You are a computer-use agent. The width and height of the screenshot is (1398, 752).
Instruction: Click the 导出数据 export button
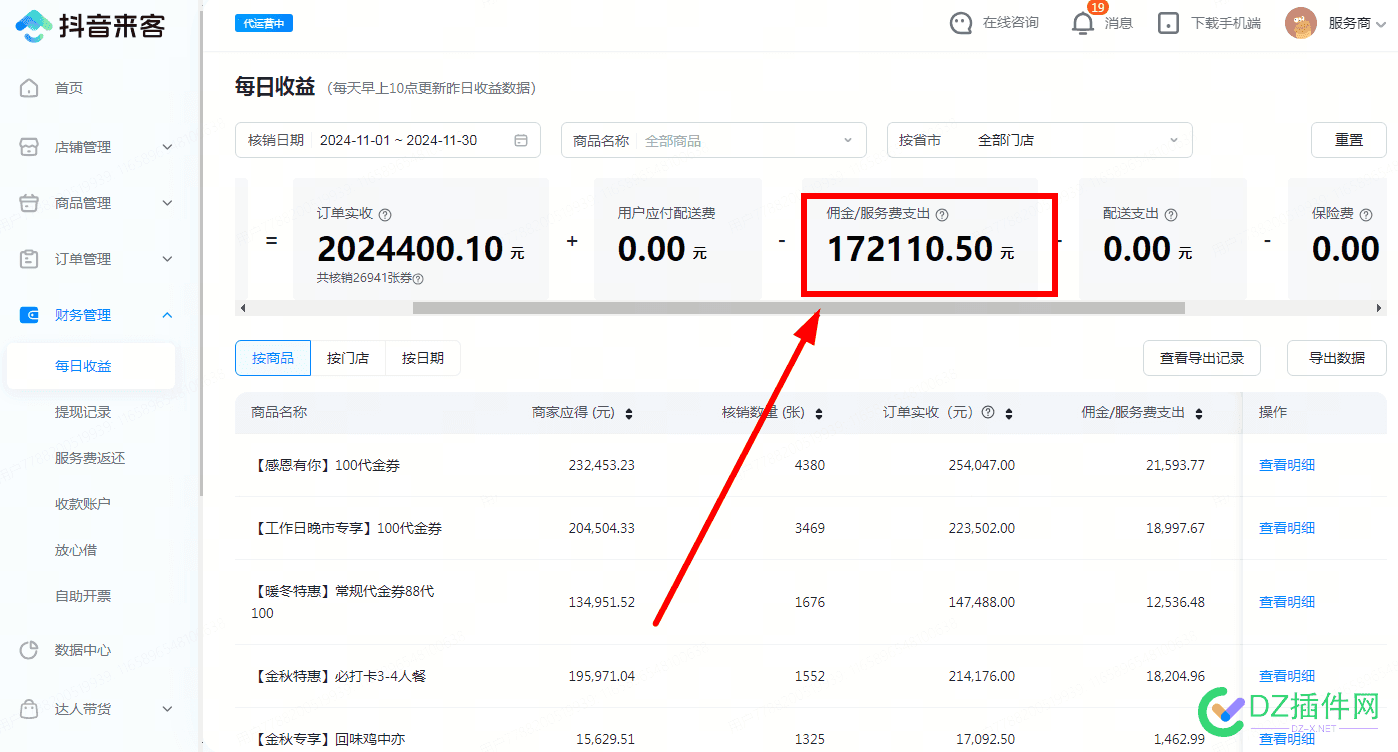1336,358
